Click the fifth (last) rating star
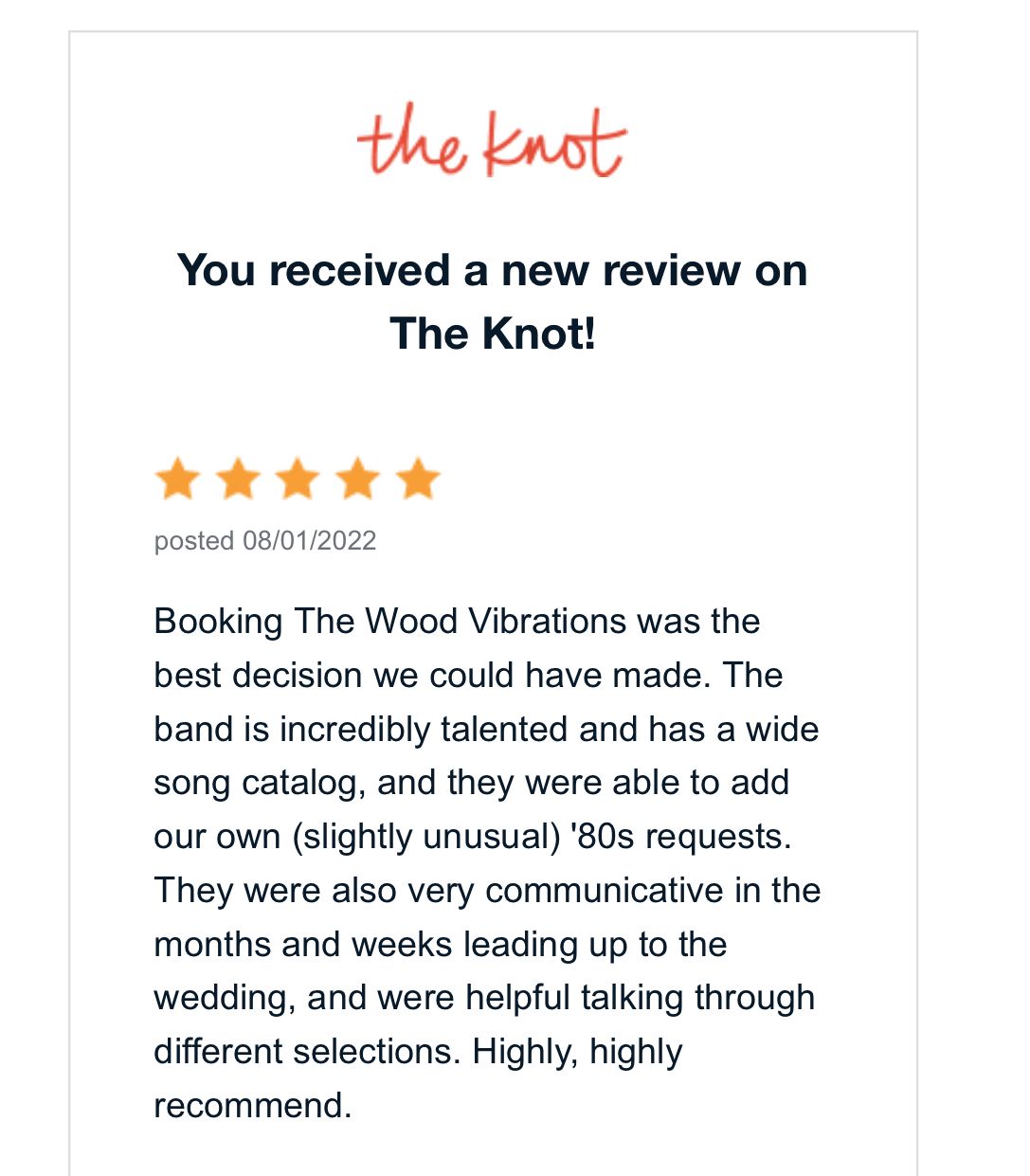This screenshot has width=1030, height=1176. (418, 479)
